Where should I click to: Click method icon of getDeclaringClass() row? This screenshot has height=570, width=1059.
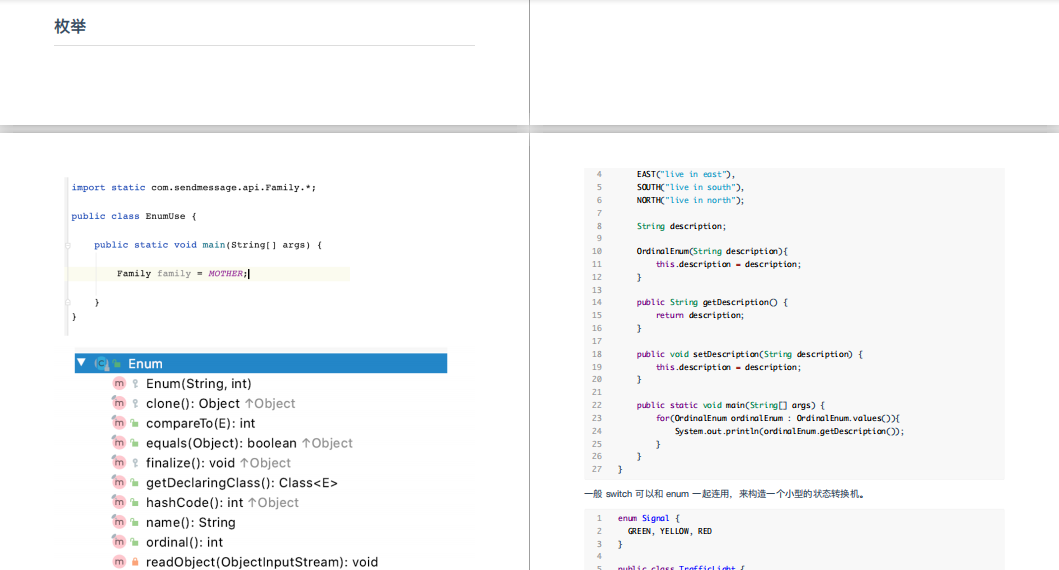point(119,482)
